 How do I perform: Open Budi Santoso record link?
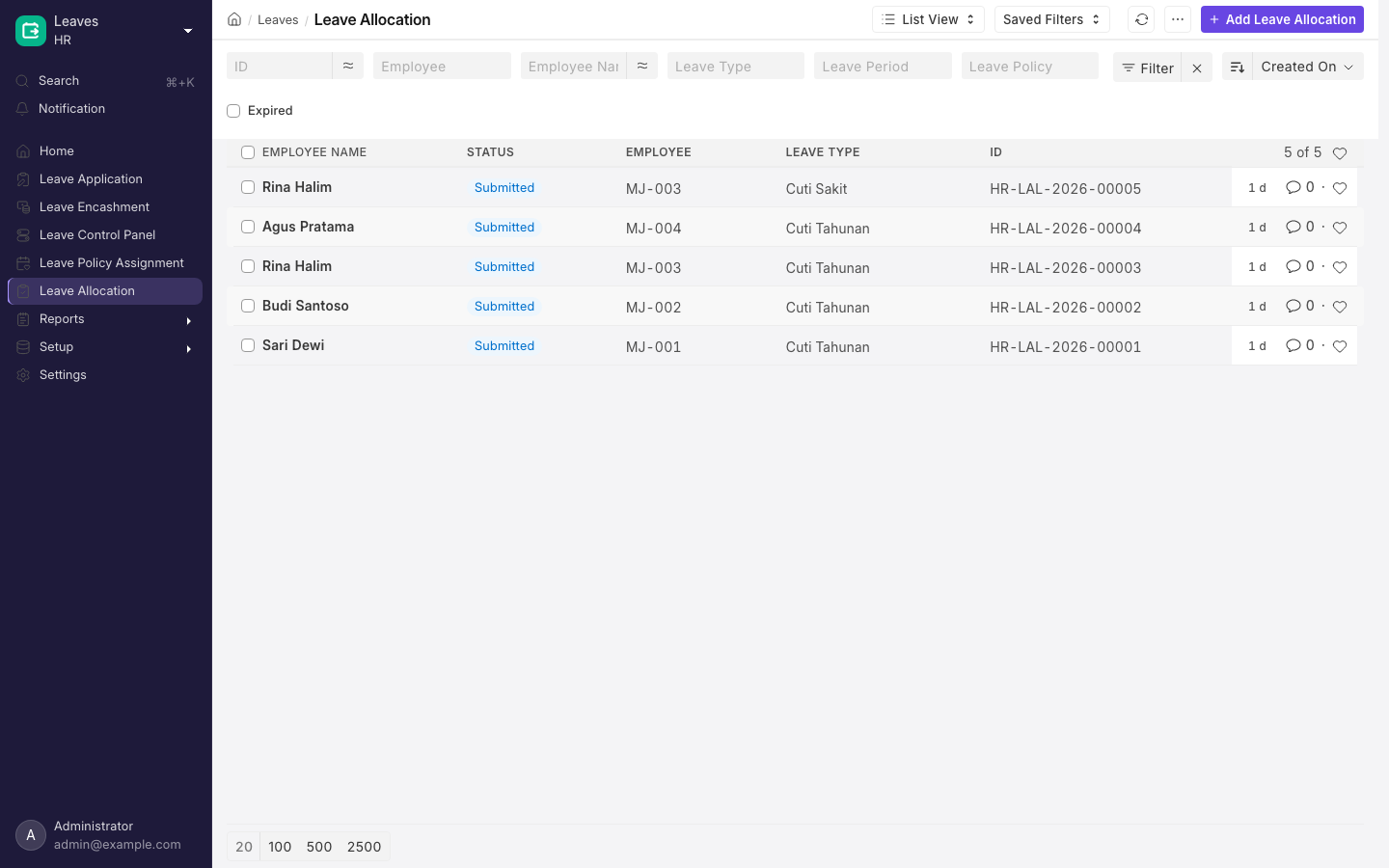tap(306, 306)
